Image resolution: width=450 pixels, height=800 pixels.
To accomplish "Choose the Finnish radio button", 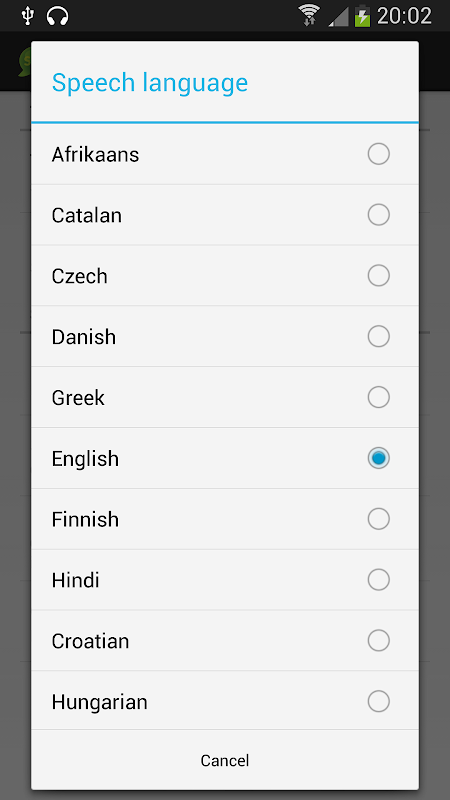I will [x=379, y=519].
